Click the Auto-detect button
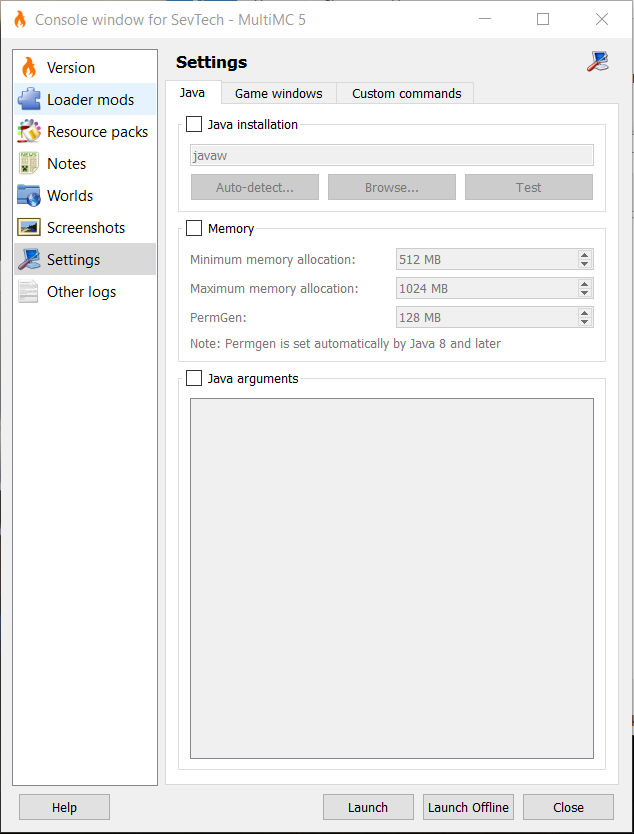Screen dimensions: 634x834 pyautogui.click(x=255, y=187)
